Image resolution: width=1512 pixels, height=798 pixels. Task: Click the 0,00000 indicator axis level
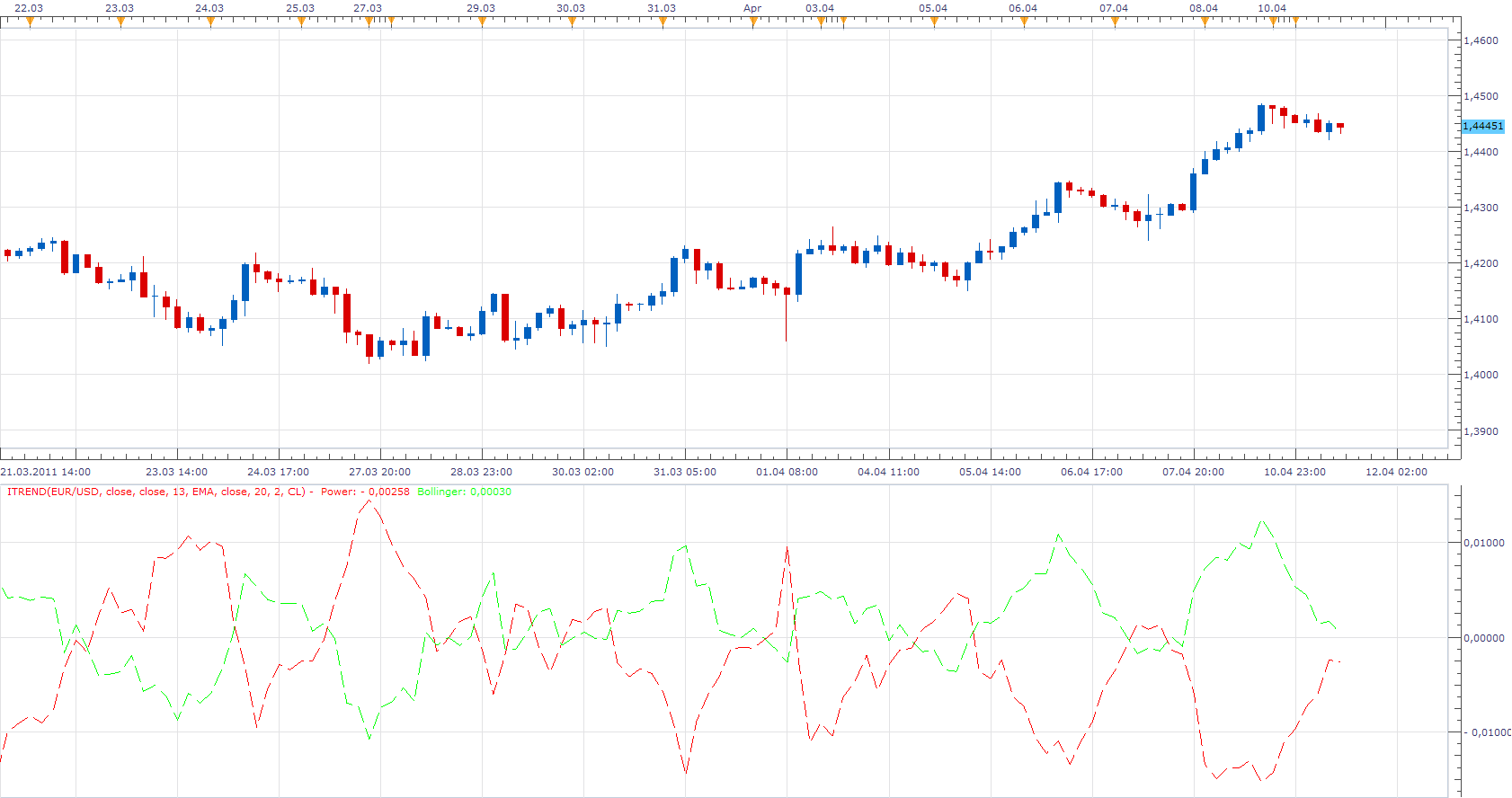click(x=1484, y=638)
